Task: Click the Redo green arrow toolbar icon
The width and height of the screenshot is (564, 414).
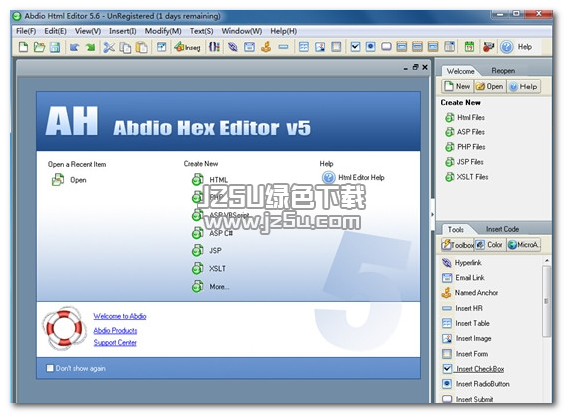Action: [90, 47]
